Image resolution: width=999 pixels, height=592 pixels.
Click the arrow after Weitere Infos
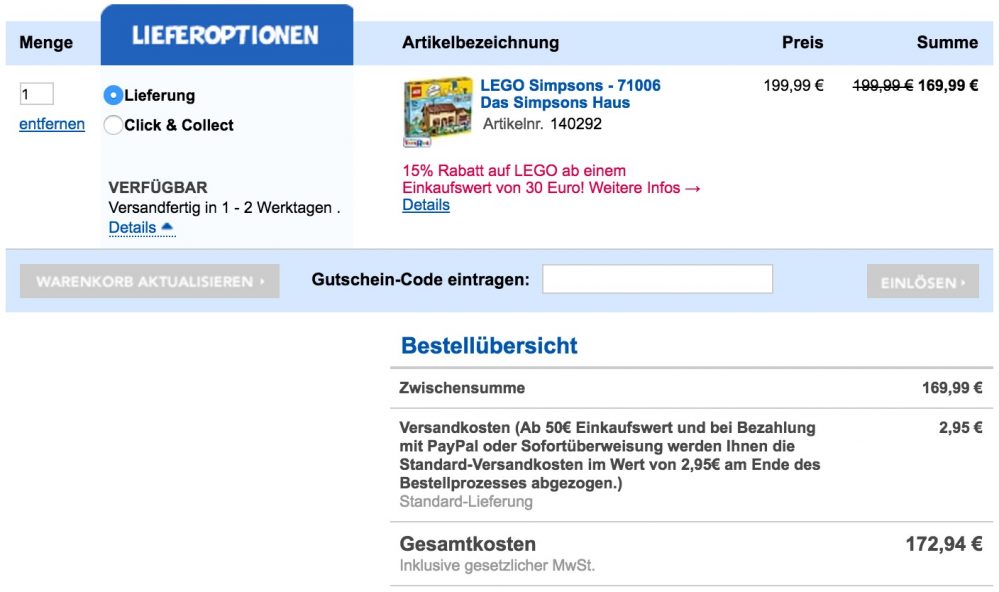click(693, 188)
